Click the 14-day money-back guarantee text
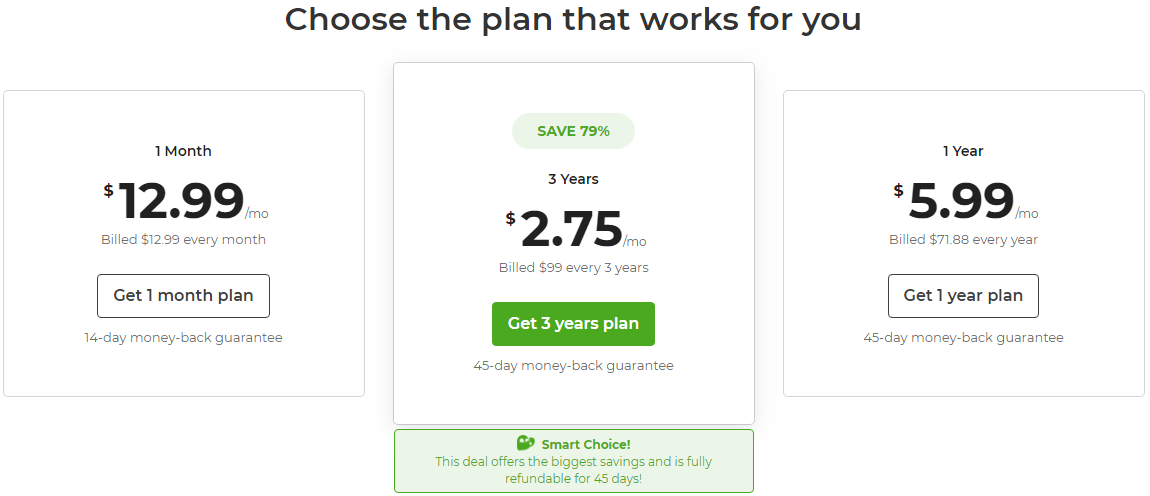The height and width of the screenshot is (496, 1150). (x=183, y=338)
